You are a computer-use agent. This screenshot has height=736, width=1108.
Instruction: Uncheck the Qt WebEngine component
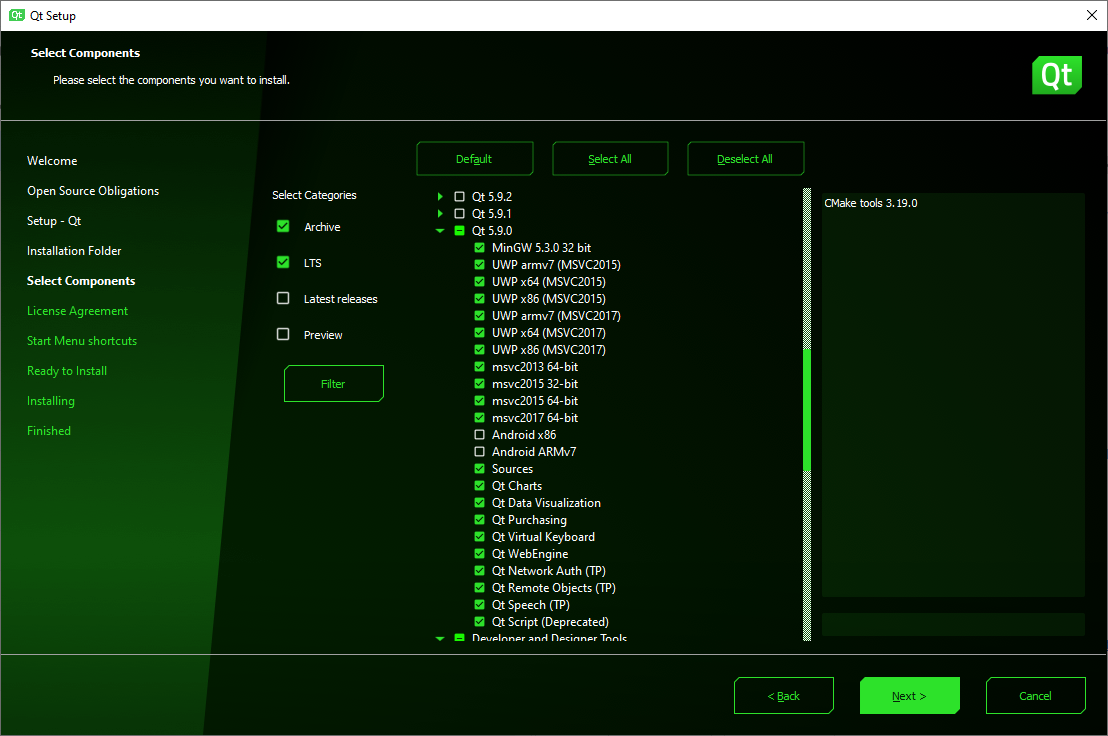(479, 553)
